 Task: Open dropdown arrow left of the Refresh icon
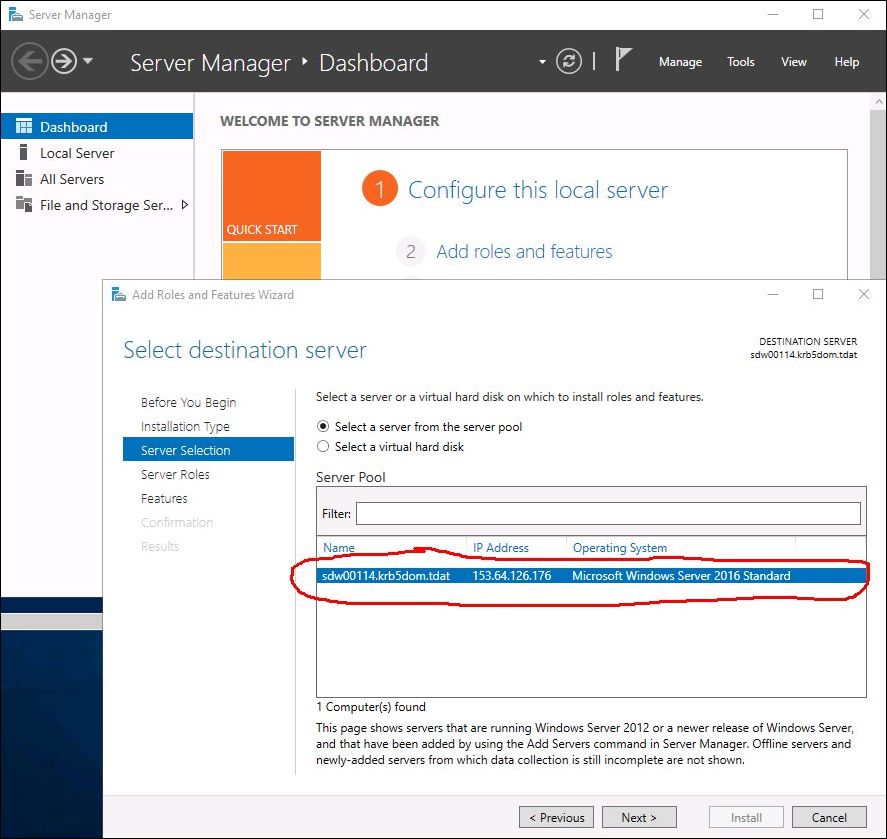tap(542, 62)
